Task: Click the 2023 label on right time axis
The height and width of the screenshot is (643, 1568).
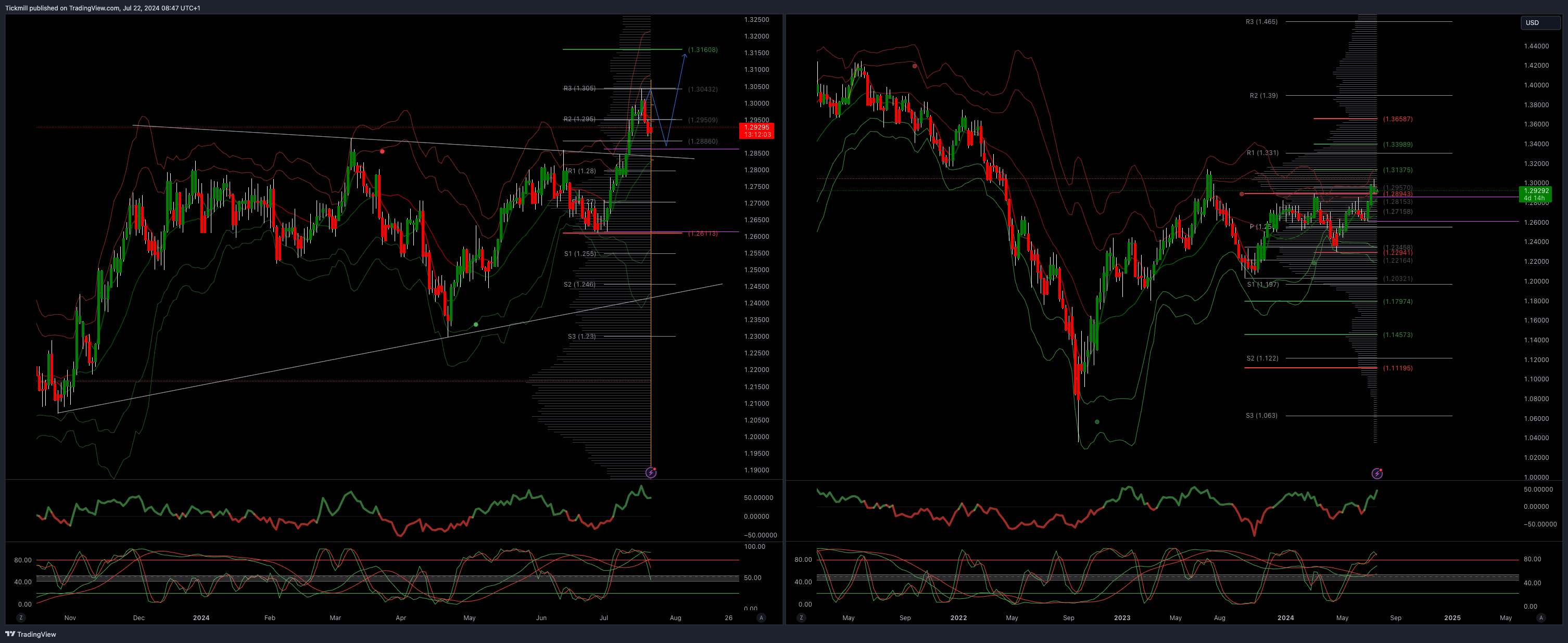Action: pyautogui.click(x=1122, y=618)
